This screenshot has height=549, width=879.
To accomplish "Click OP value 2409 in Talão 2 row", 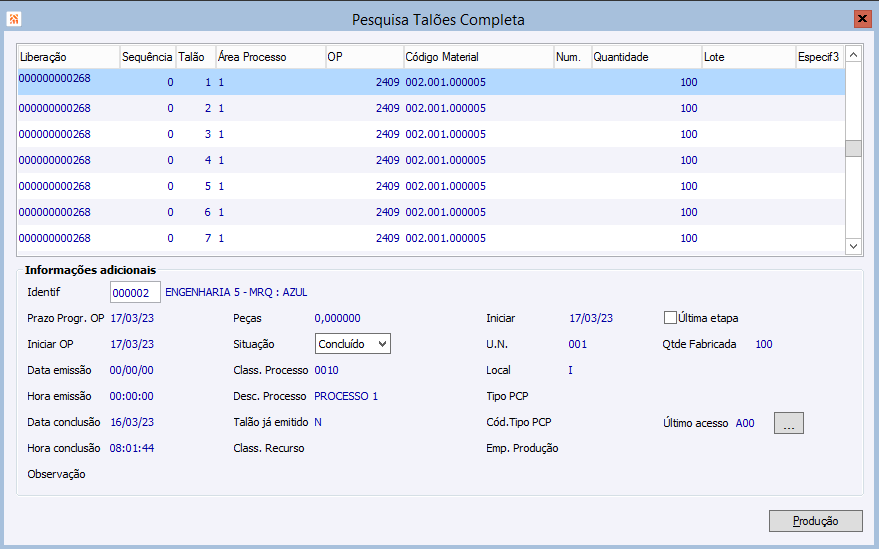I will [387, 108].
